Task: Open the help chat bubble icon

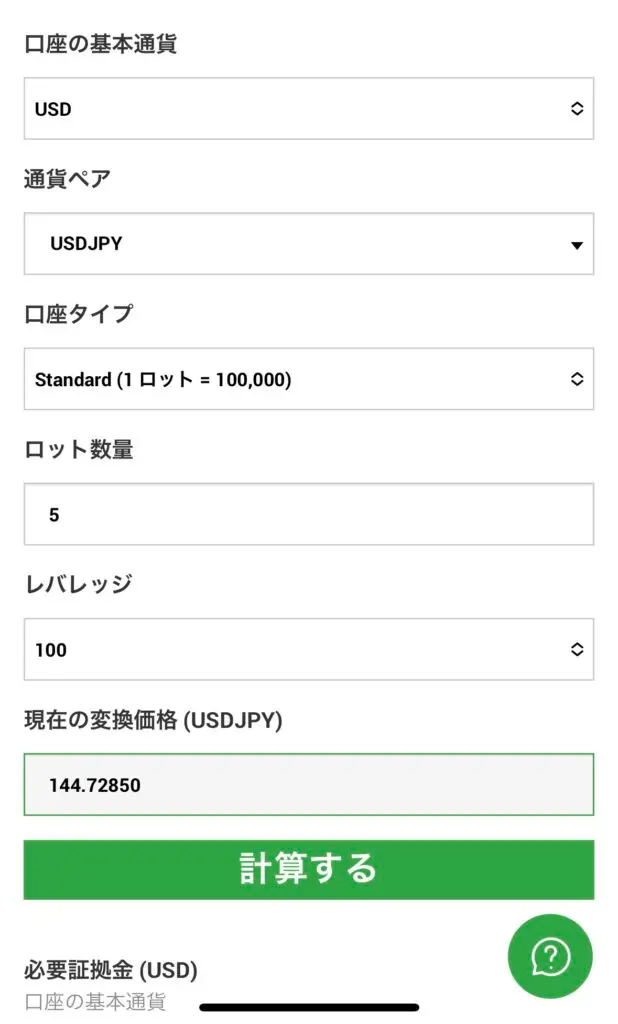Action: [x=550, y=957]
